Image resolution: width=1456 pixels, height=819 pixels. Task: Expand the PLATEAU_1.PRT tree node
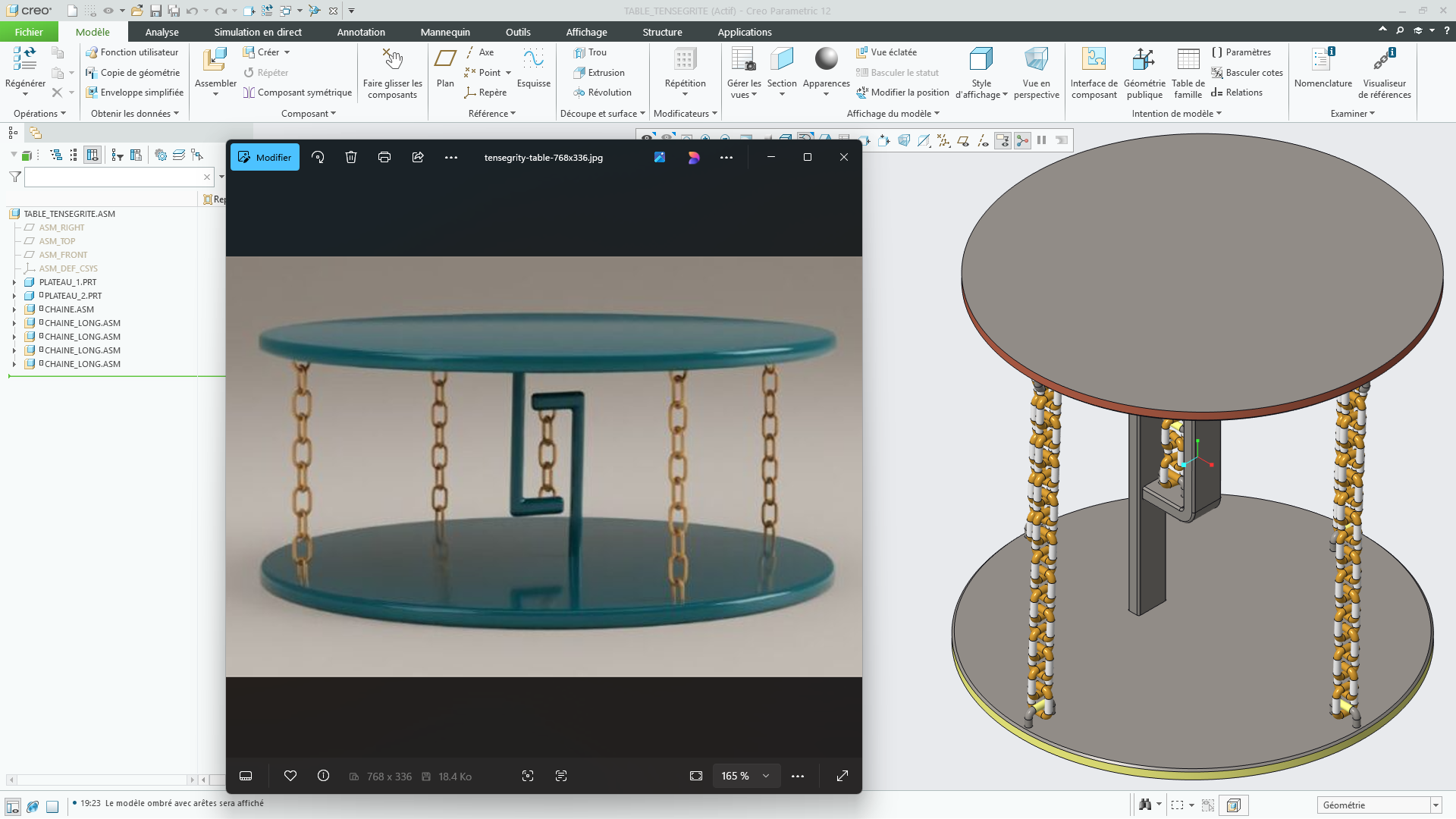click(x=14, y=282)
